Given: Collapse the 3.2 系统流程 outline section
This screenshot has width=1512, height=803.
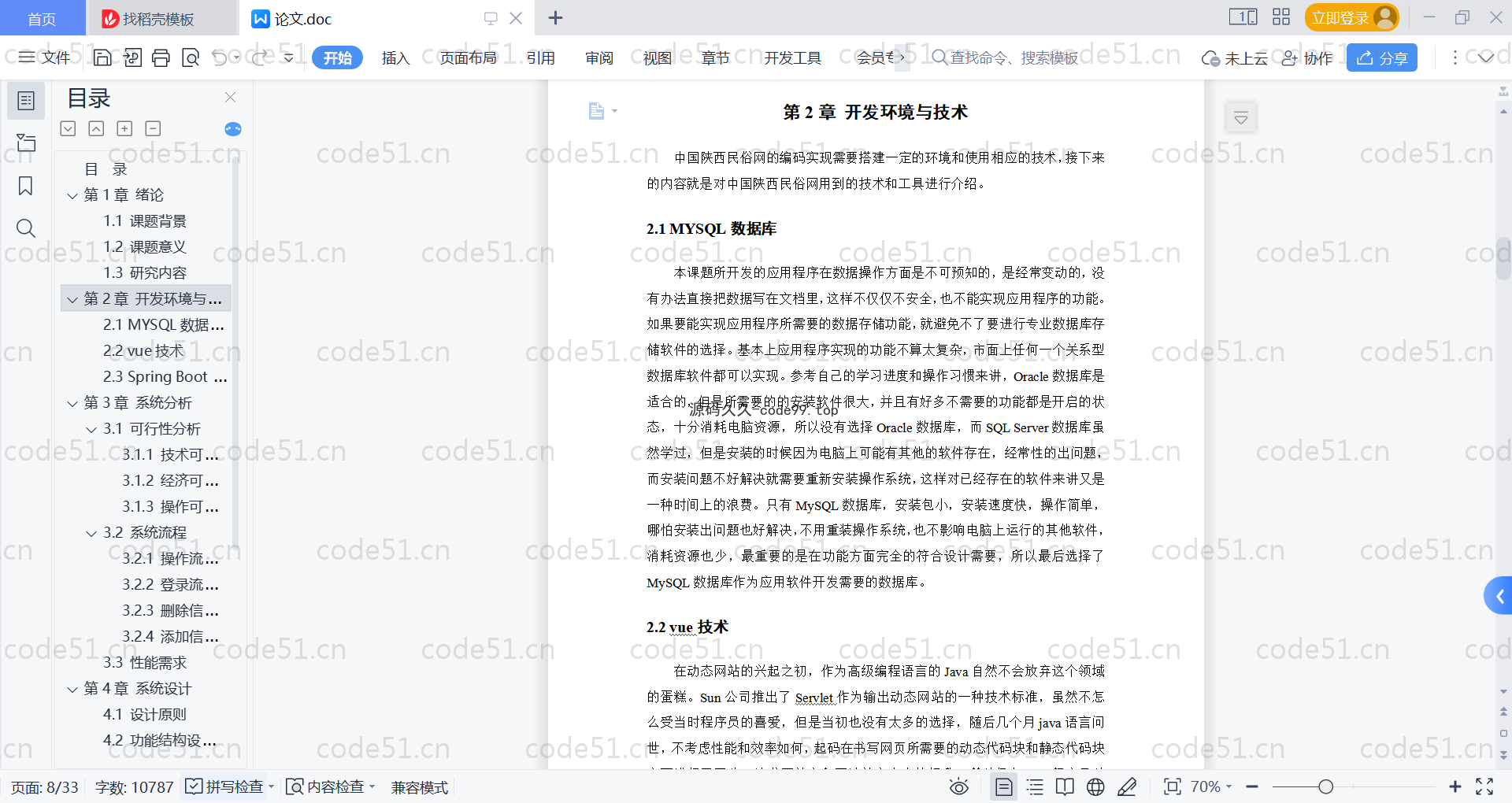Looking at the screenshot, I should coord(91,533).
